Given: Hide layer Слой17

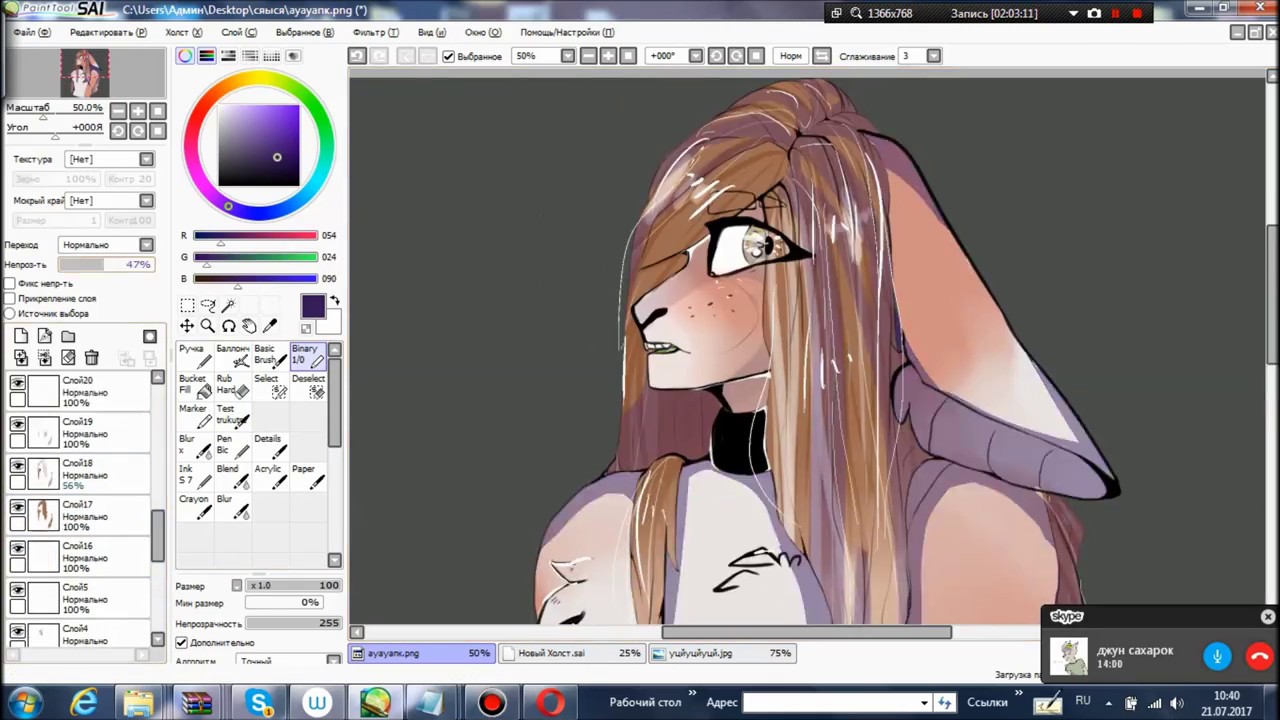Looking at the screenshot, I should [18, 507].
